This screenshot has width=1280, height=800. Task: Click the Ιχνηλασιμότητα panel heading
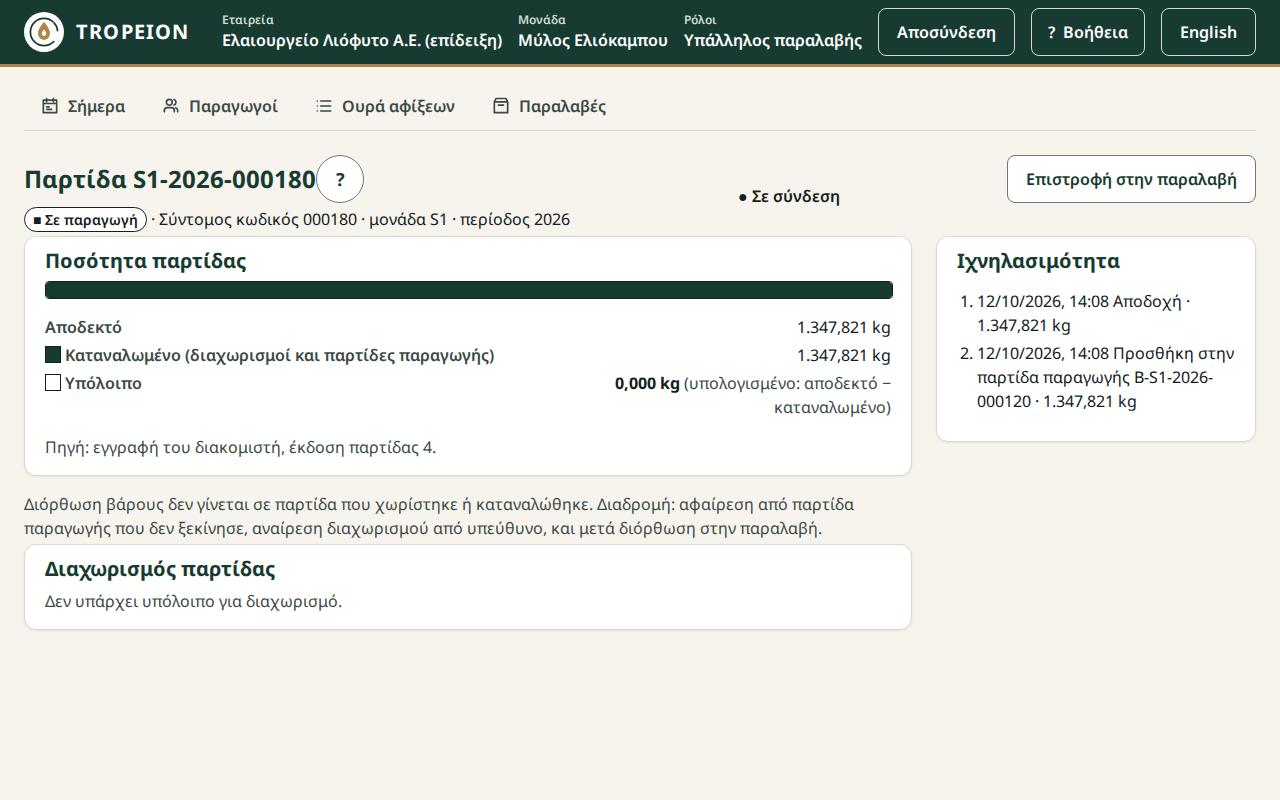click(x=1038, y=261)
